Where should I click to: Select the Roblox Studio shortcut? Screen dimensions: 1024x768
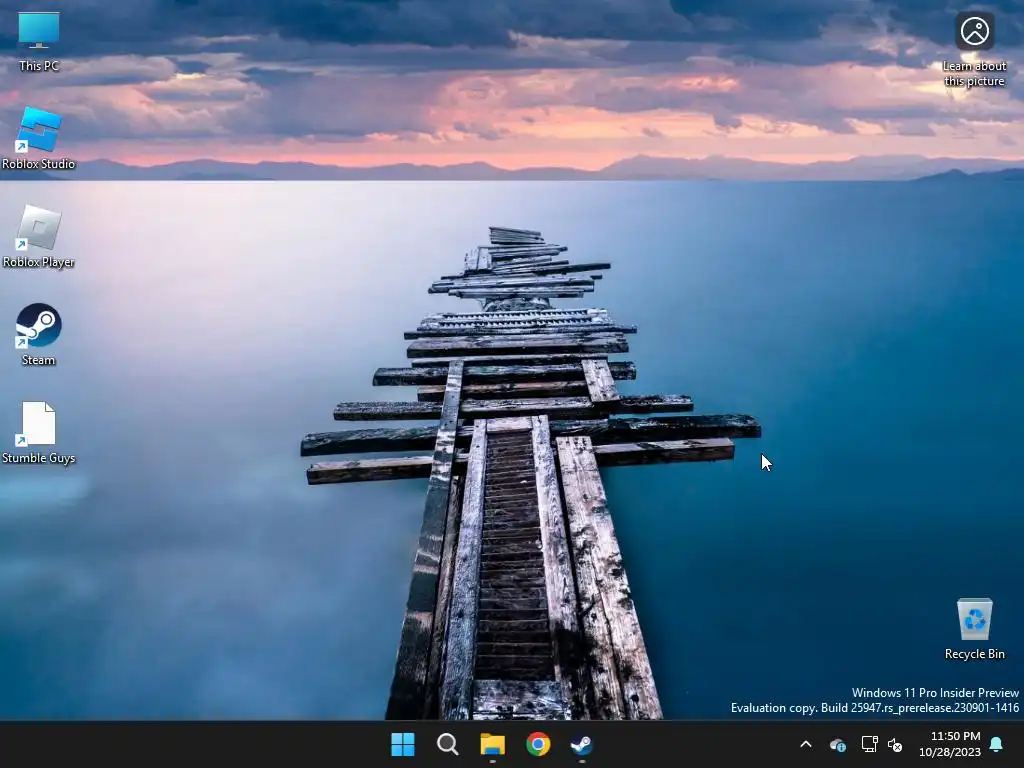(x=39, y=139)
